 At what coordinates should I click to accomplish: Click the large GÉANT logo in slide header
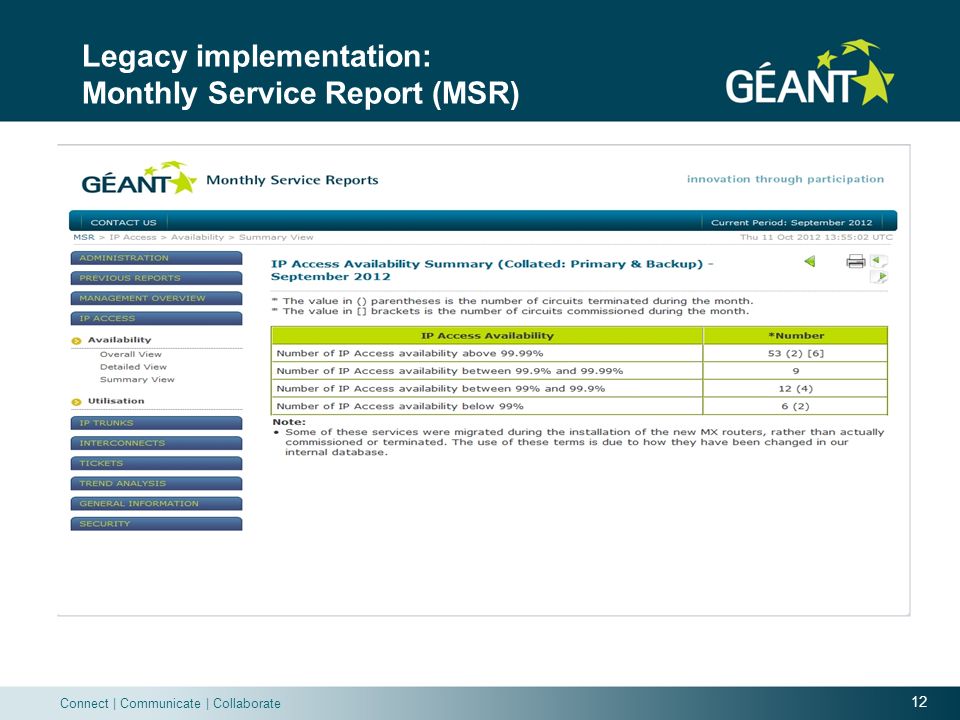click(809, 73)
